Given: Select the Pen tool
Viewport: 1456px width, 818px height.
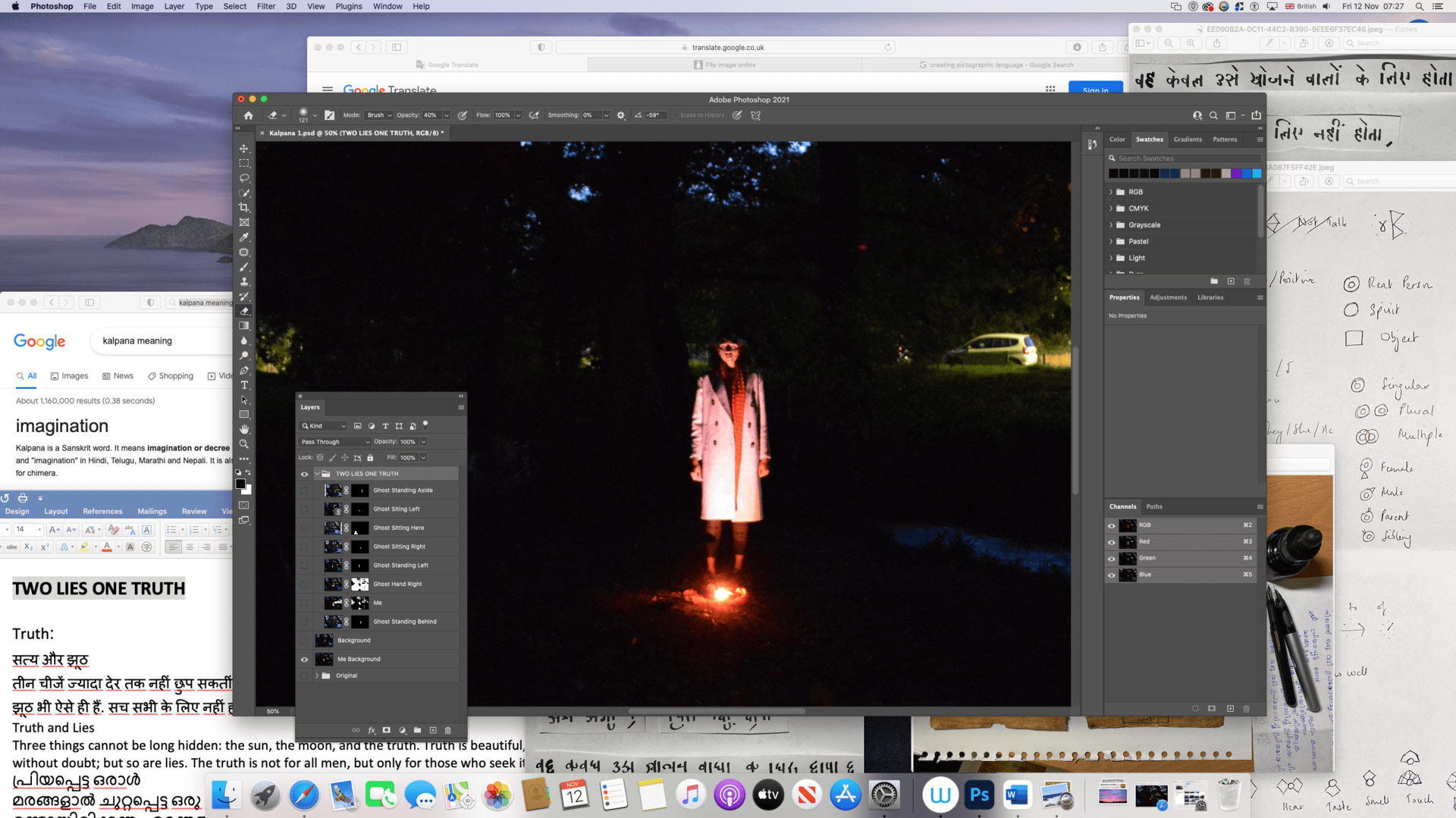Looking at the screenshot, I should [244, 370].
